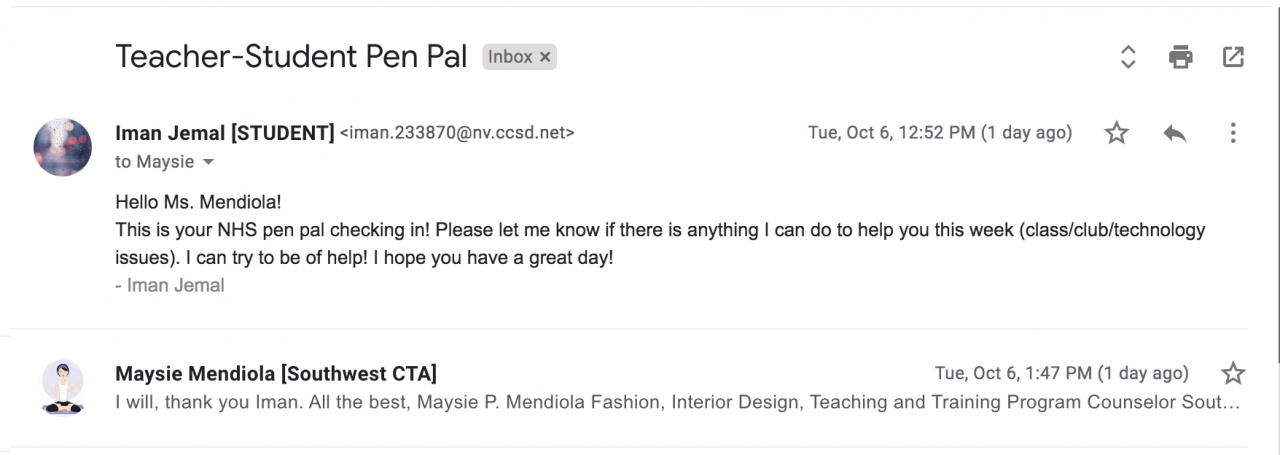Show recipient details dropdown next to 'to Maysie'

coord(209,162)
